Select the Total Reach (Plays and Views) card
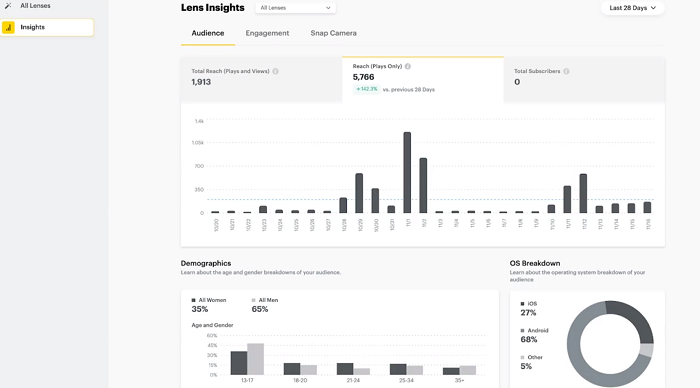Image resolution: width=700 pixels, height=388 pixels. 261,79
